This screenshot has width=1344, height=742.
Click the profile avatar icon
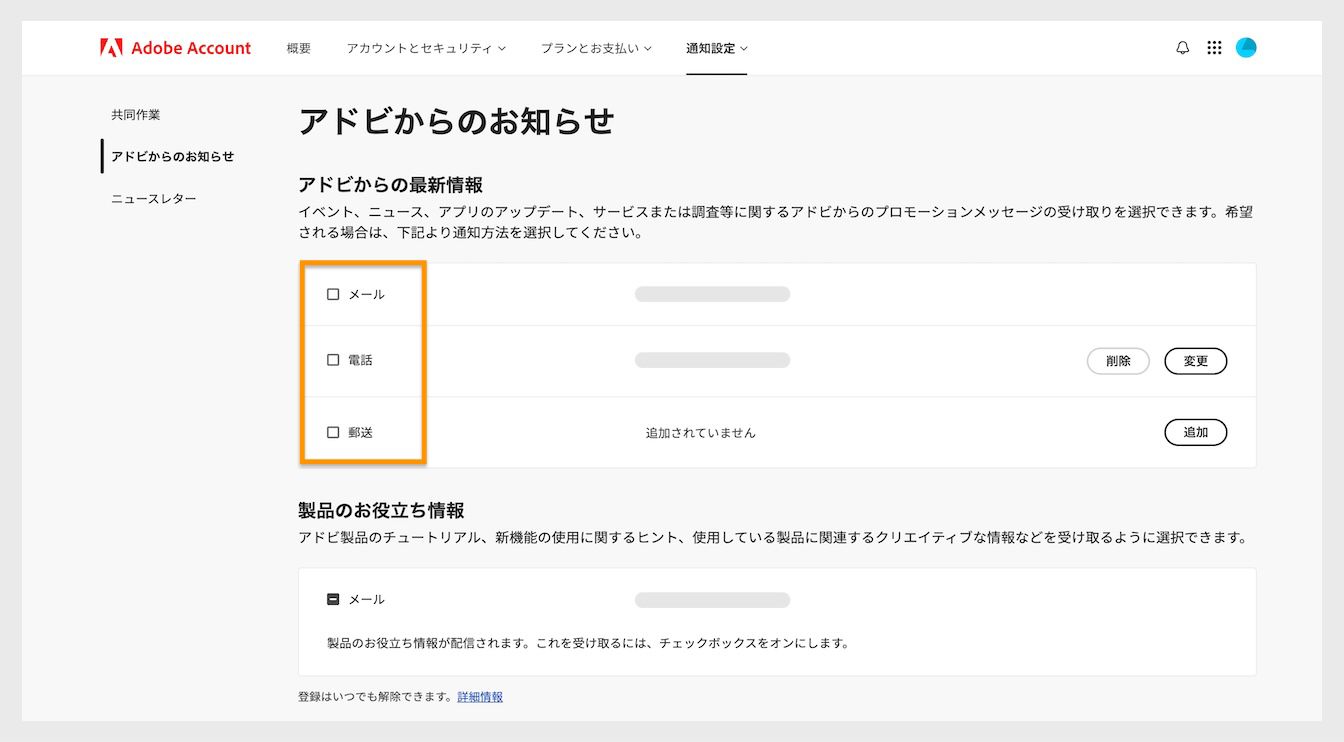pyautogui.click(x=1246, y=47)
